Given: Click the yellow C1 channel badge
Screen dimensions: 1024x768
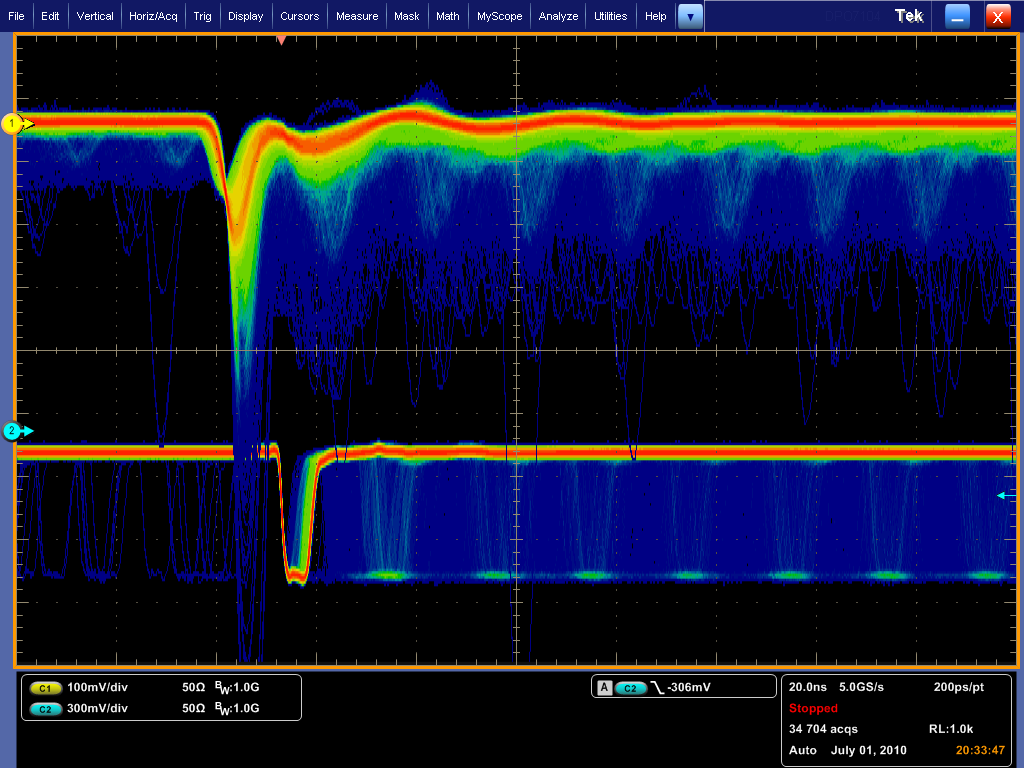Looking at the screenshot, I should 44,688.
